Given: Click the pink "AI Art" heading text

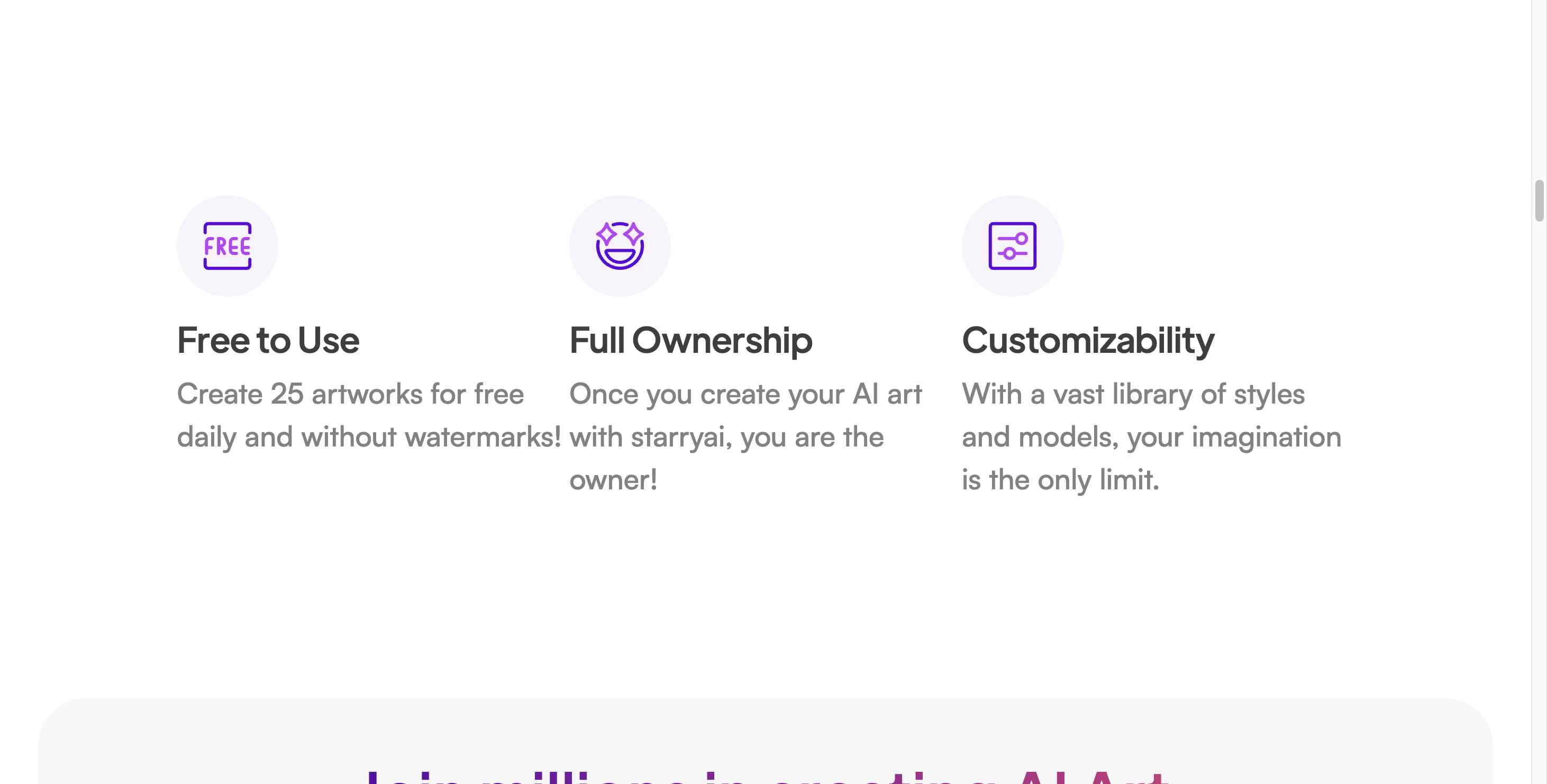Looking at the screenshot, I should click(1093, 777).
